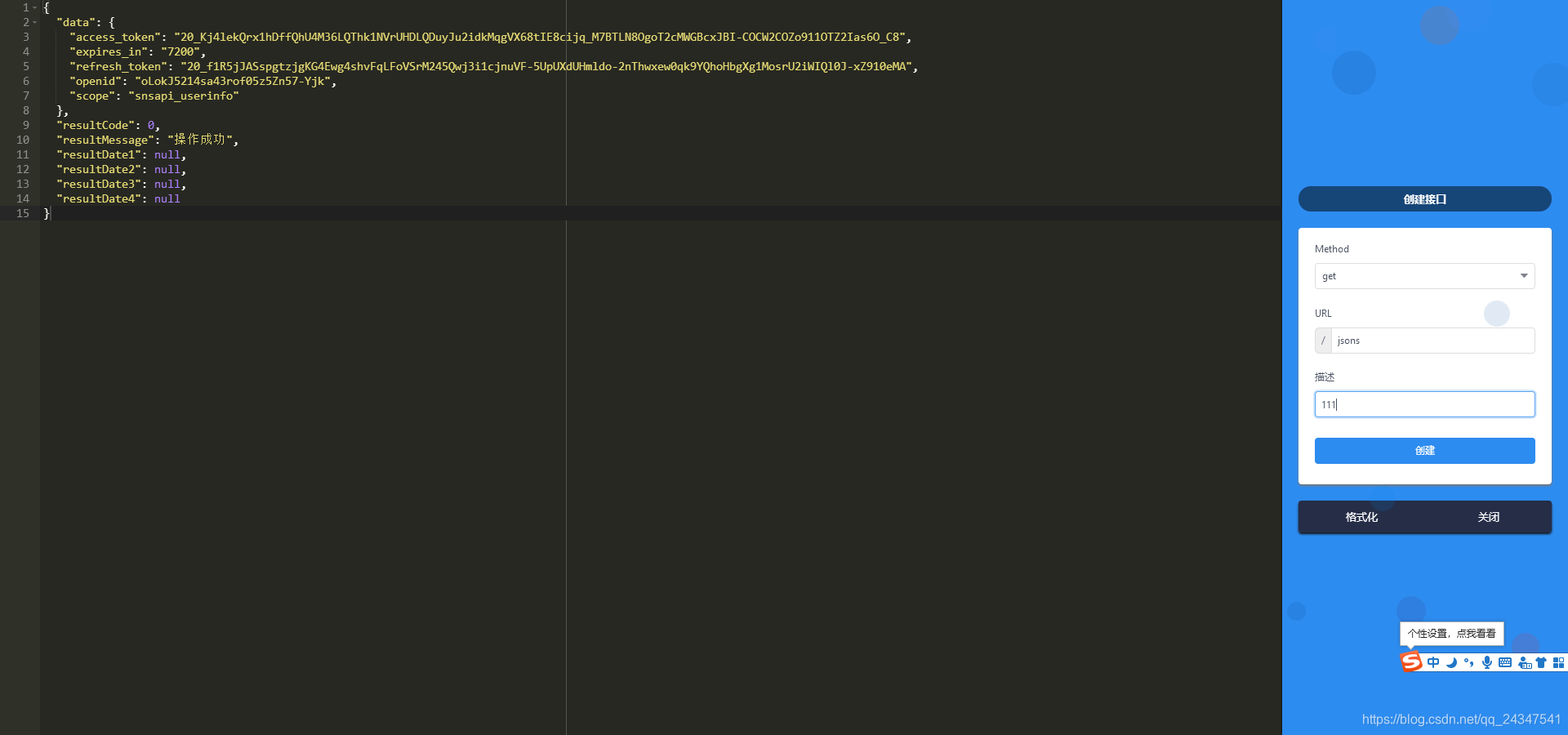The width and height of the screenshot is (1568, 735).
Task: Click the closing brace on line 15
Action: (x=47, y=214)
